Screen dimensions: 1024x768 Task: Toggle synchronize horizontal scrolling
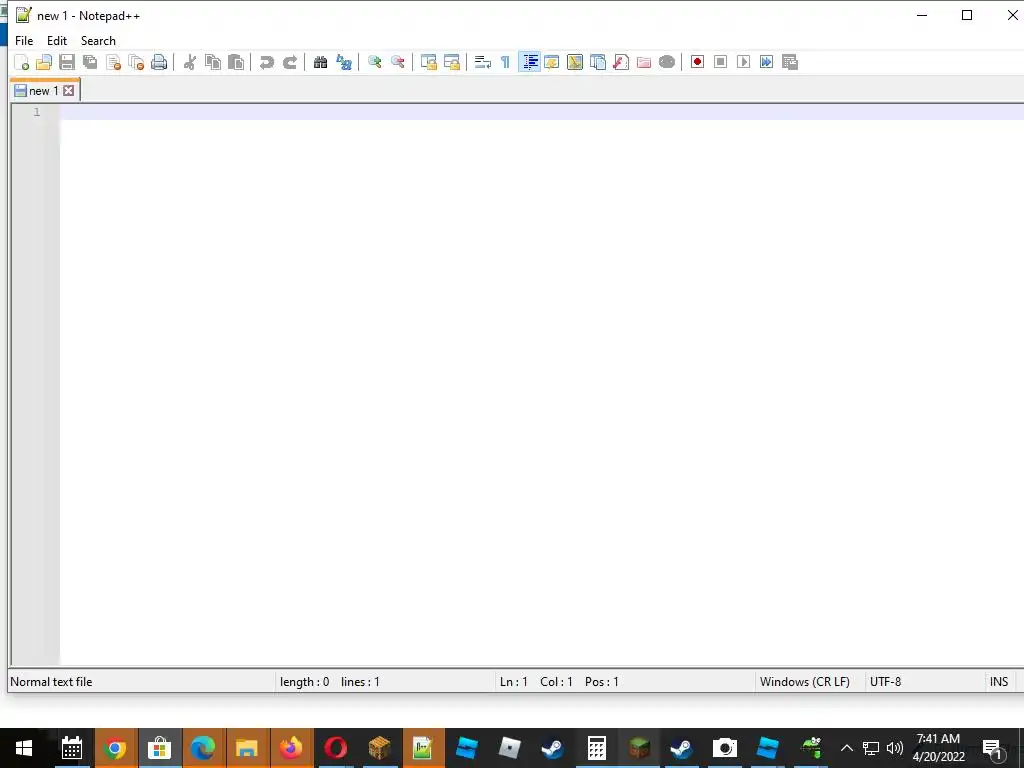452,62
